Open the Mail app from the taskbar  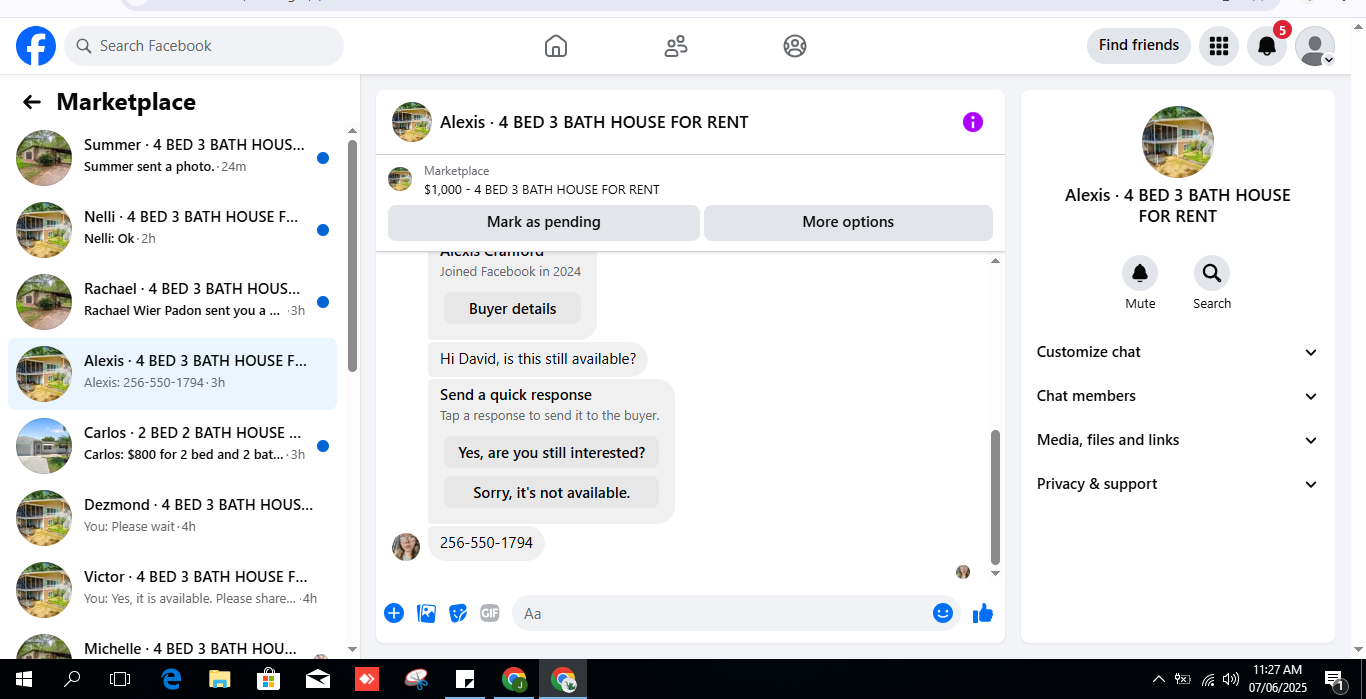coord(317,679)
